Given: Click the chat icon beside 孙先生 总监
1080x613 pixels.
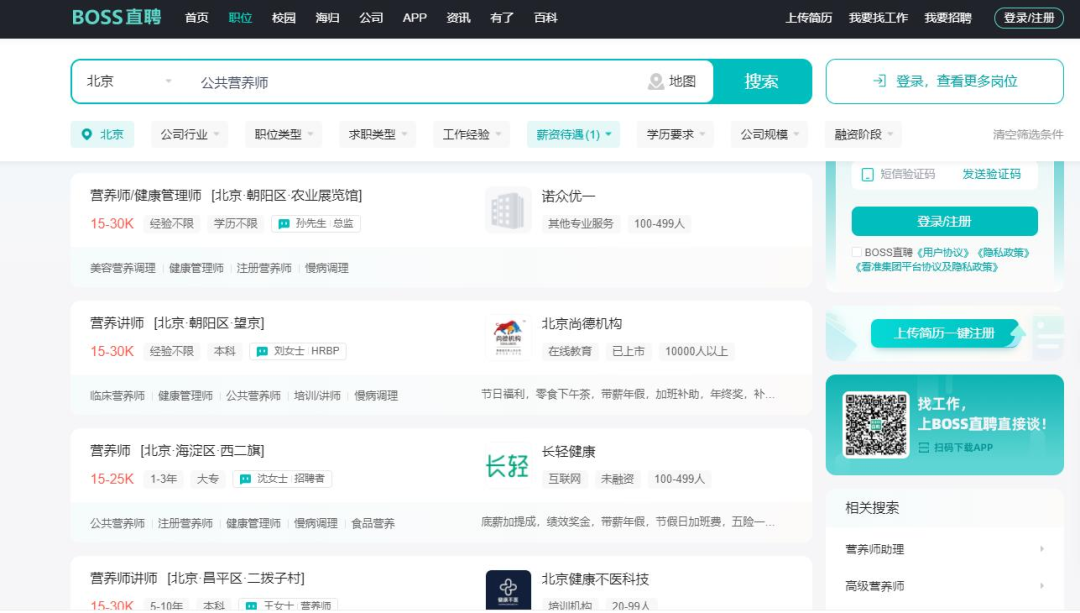Looking at the screenshot, I should [284, 224].
